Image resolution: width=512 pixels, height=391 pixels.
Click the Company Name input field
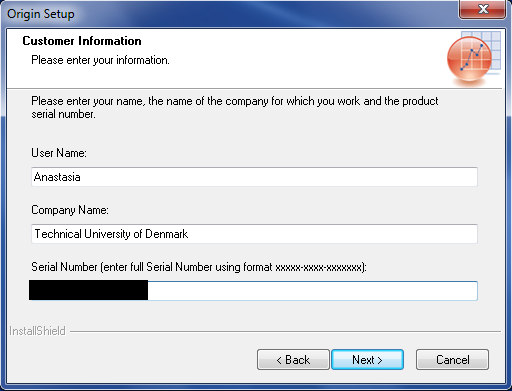pyautogui.click(x=254, y=234)
